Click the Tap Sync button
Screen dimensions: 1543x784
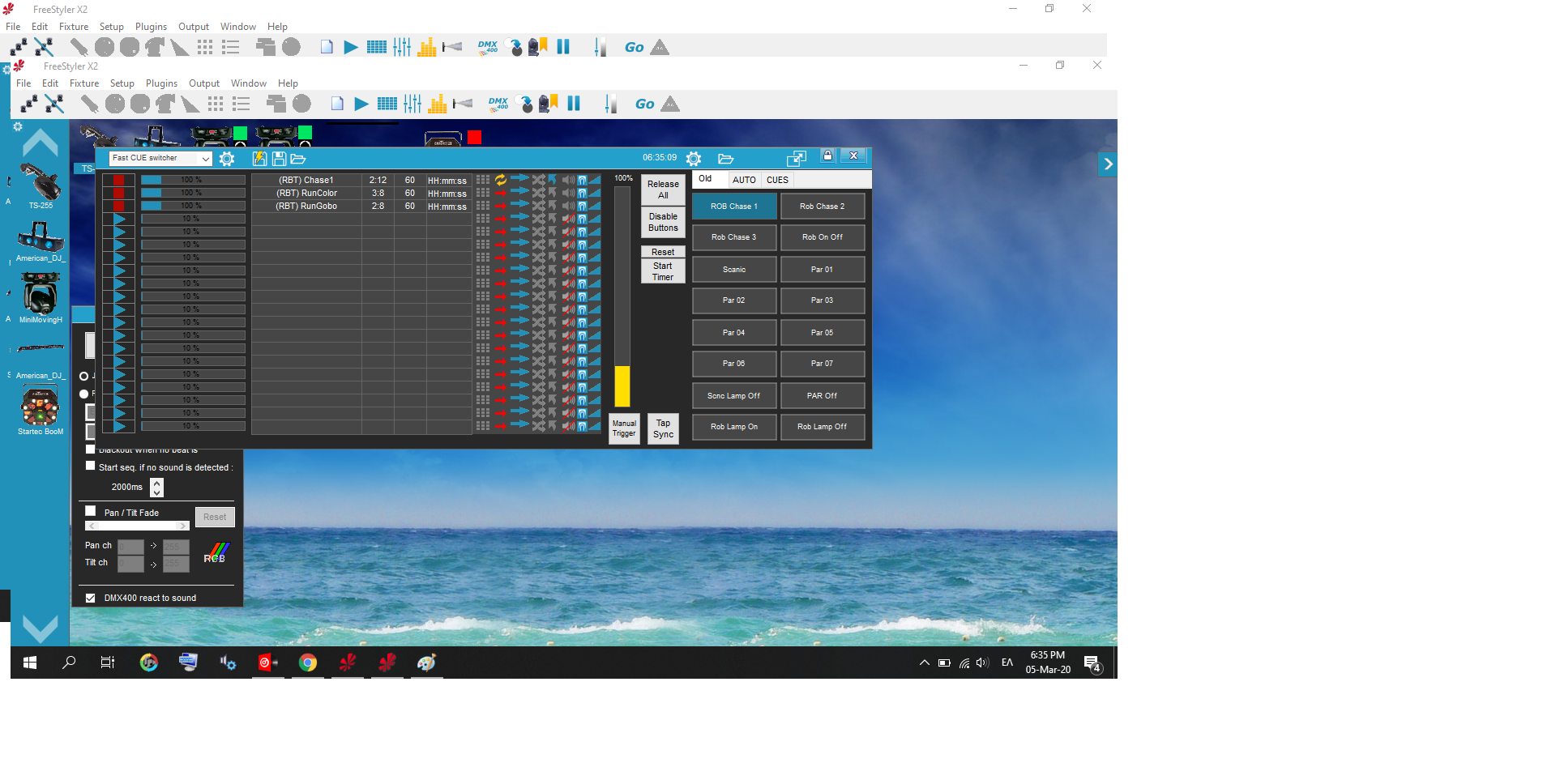(x=663, y=428)
